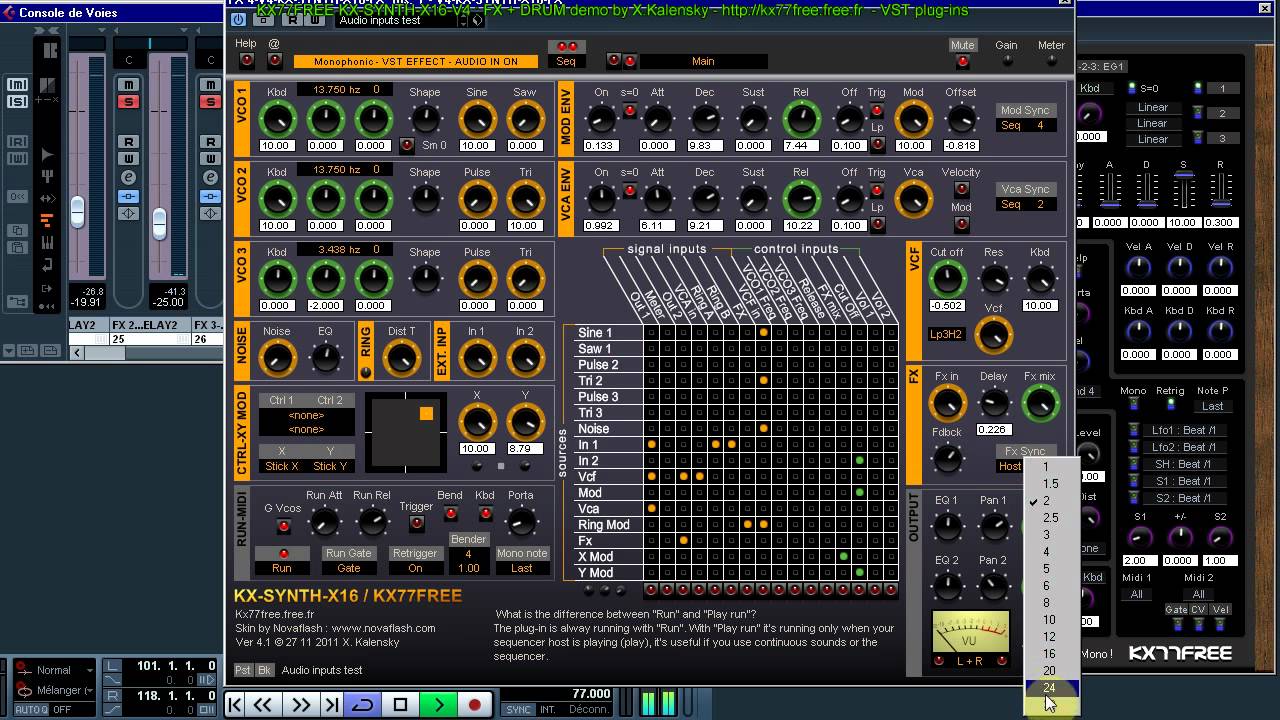Toggle the G Vcos LED in RUN-MIDI
This screenshot has height=720, width=1280.
[283, 526]
